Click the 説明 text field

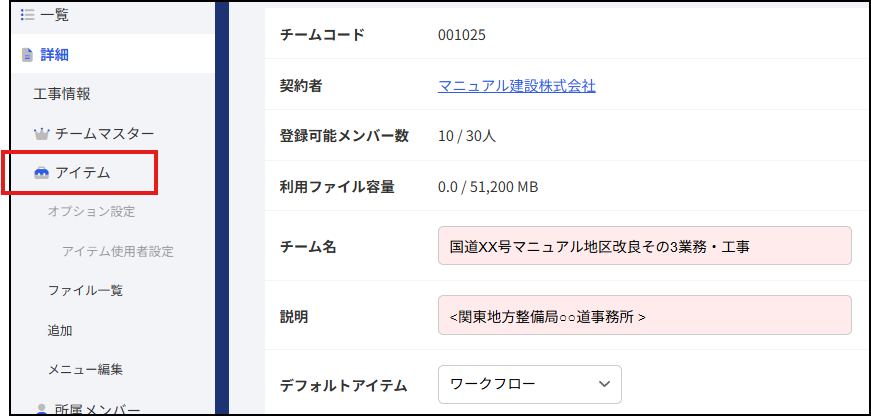[644, 315]
